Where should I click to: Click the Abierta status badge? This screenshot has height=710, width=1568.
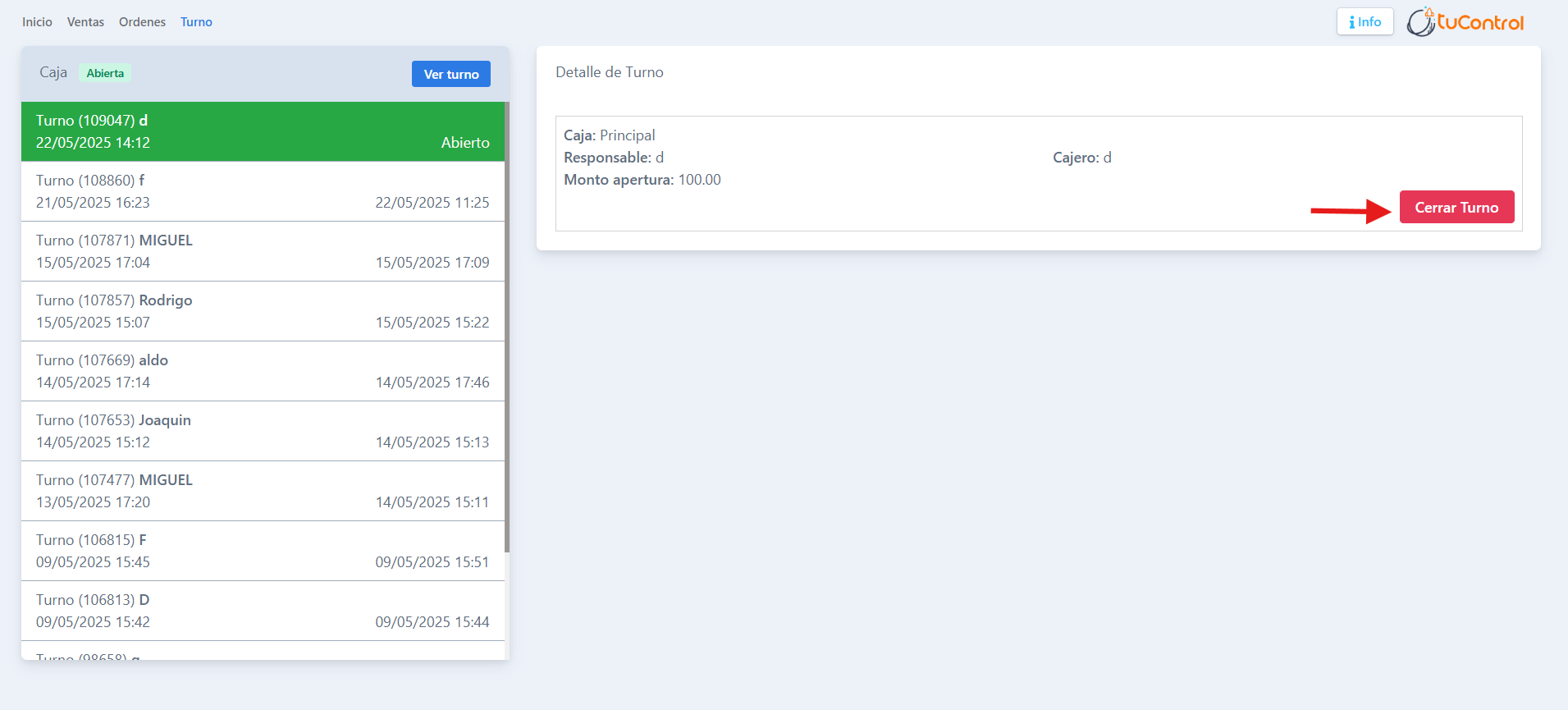[x=105, y=73]
